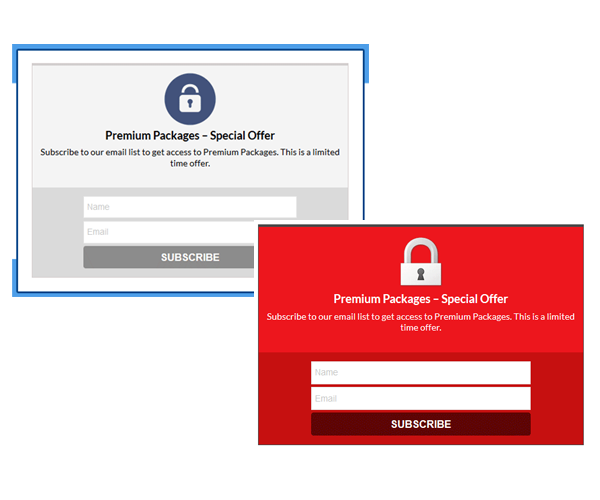Screen dimensions: 600x500
Task: Click the blue circular padlock icon
Action: point(190,99)
